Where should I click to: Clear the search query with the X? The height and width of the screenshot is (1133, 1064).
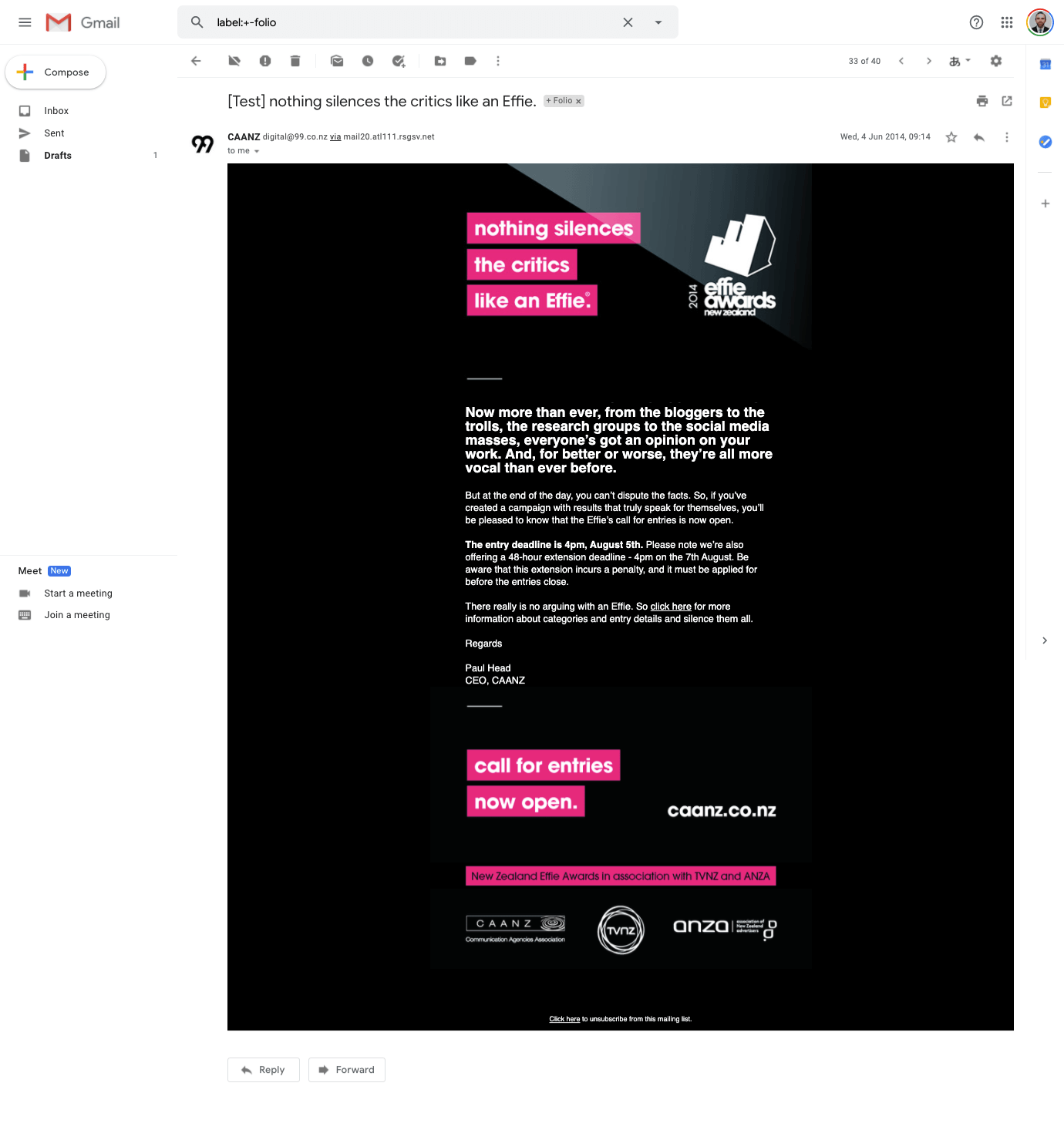coord(628,22)
